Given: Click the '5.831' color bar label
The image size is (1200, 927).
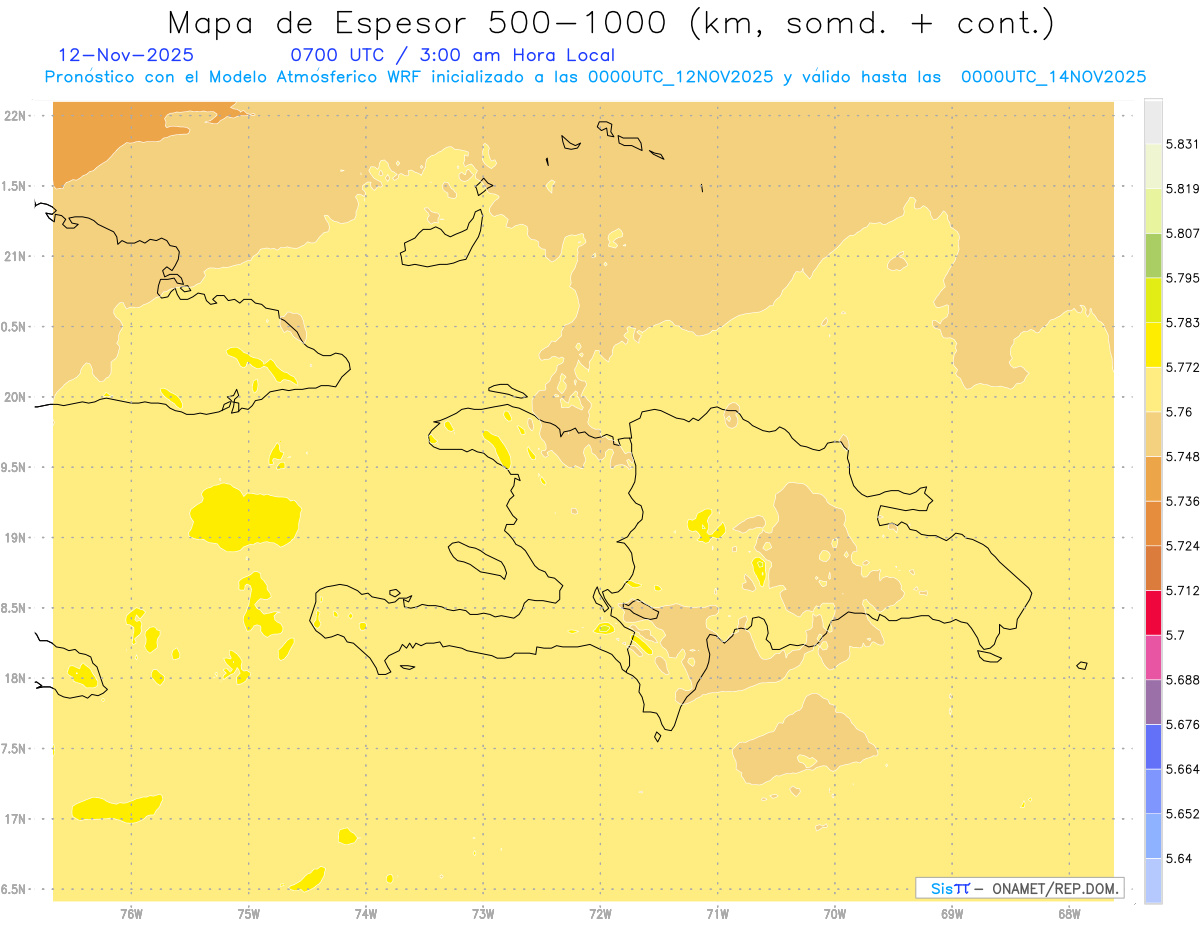Looking at the screenshot, I should click(1182, 144).
